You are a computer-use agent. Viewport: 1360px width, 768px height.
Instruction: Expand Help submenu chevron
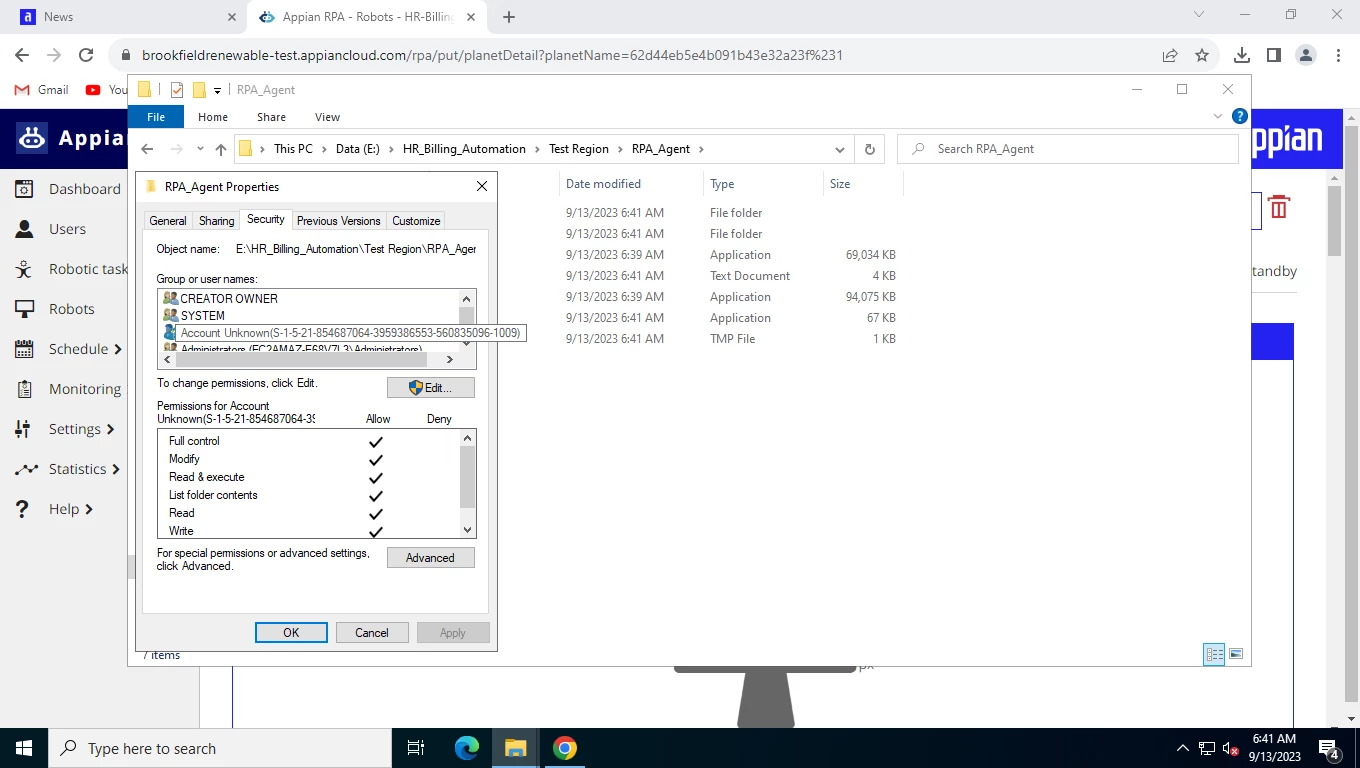pos(89,509)
